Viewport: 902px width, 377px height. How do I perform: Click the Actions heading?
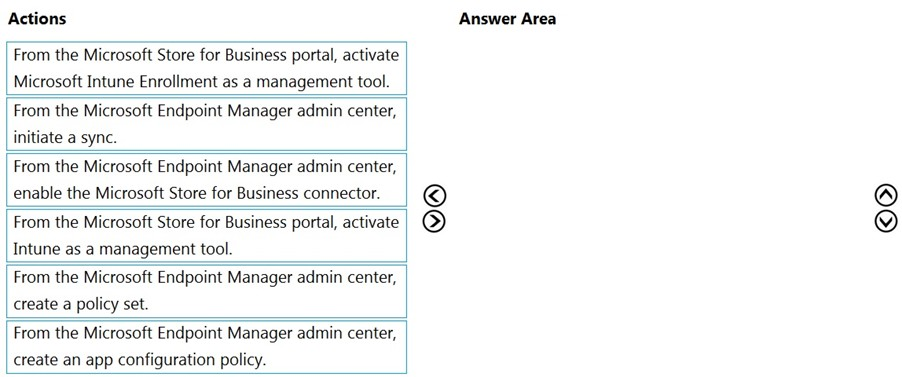pyautogui.click(x=37, y=18)
